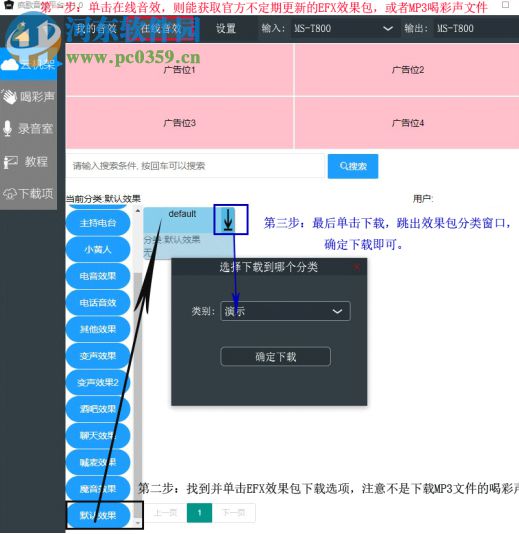The width and height of the screenshot is (519, 534).
Task: Close the 选择下载到哪个分类 dialog
Action: [x=357, y=267]
